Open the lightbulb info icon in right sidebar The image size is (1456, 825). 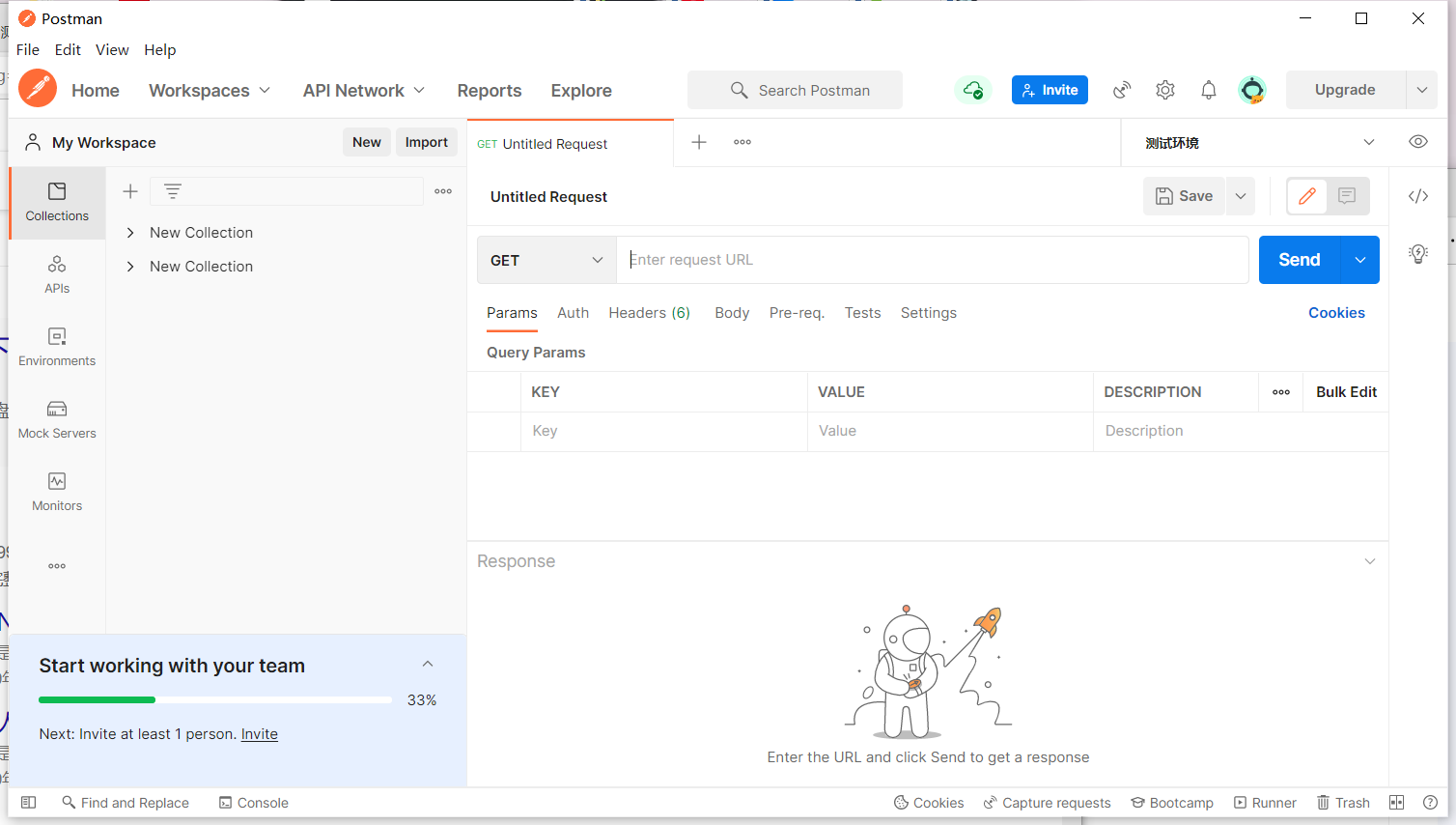pyautogui.click(x=1418, y=254)
